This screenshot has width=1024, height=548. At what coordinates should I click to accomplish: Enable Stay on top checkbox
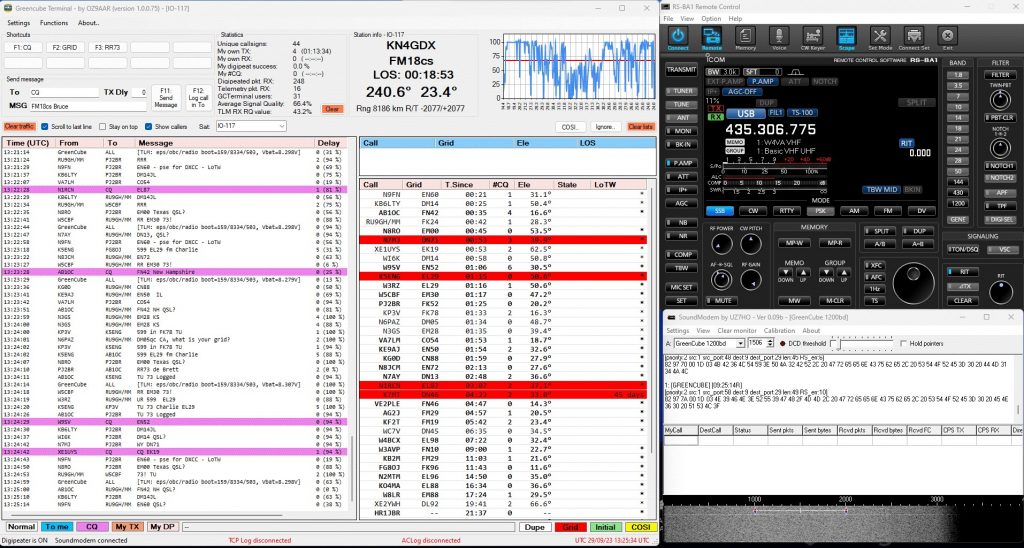tap(103, 127)
